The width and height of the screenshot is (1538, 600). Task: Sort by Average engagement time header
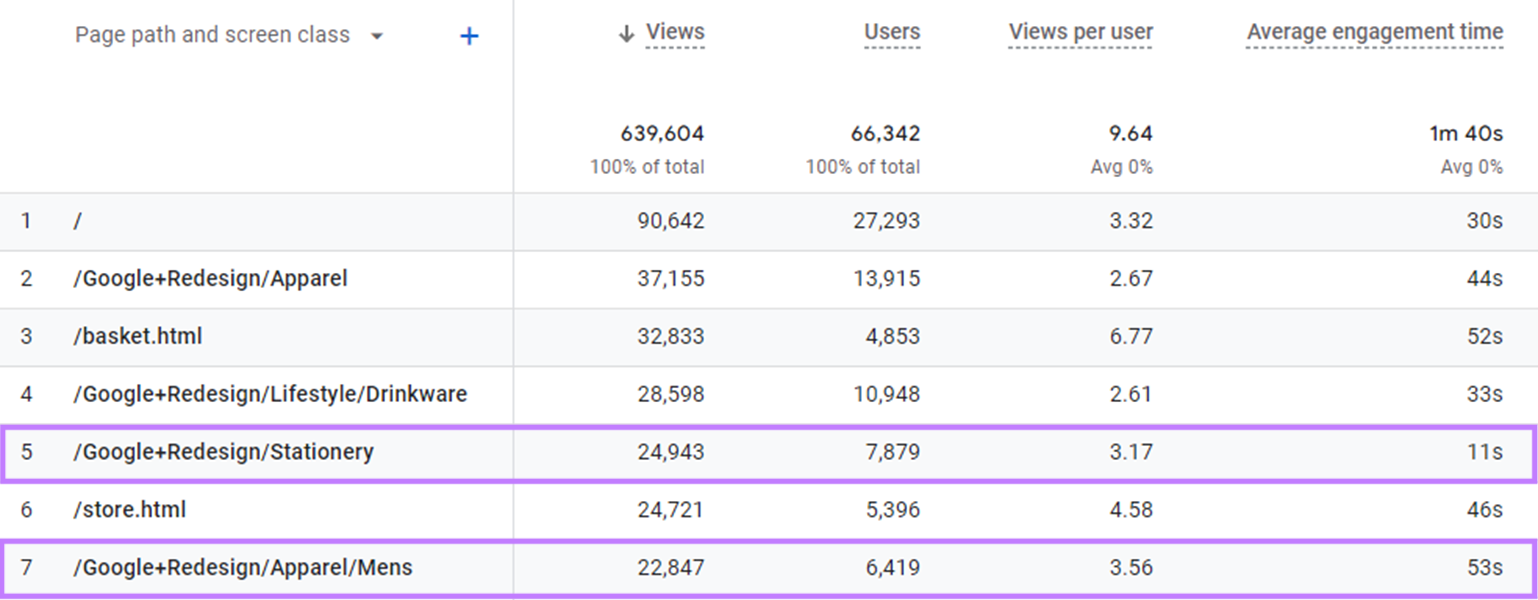pos(1374,32)
